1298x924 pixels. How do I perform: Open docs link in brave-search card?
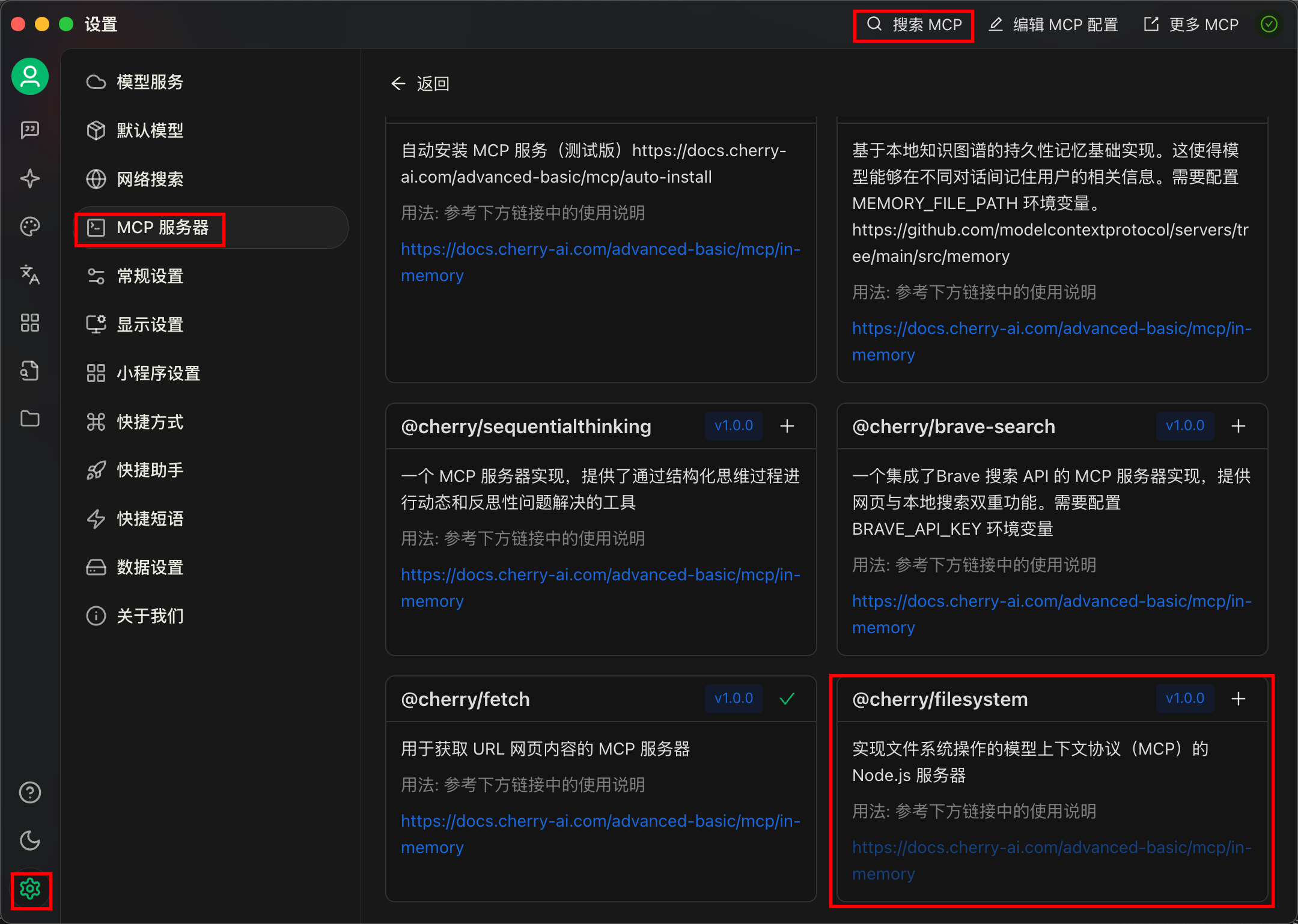point(1052,615)
